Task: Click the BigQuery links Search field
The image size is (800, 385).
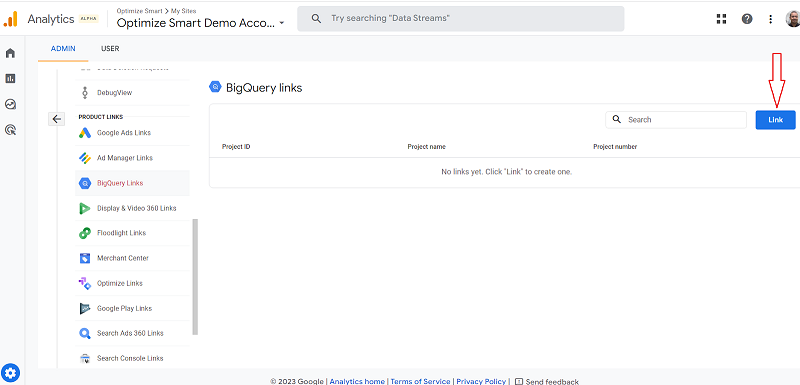Action: click(x=676, y=120)
